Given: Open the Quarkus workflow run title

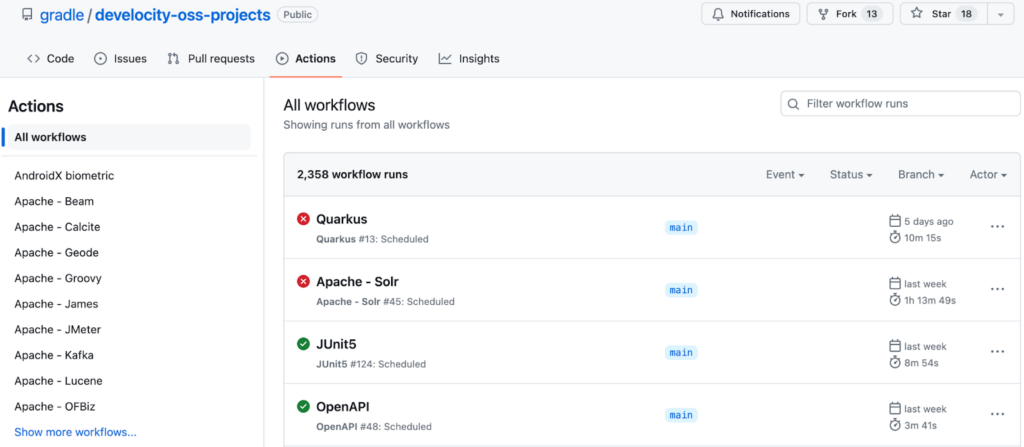Looking at the screenshot, I should [342, 219].
